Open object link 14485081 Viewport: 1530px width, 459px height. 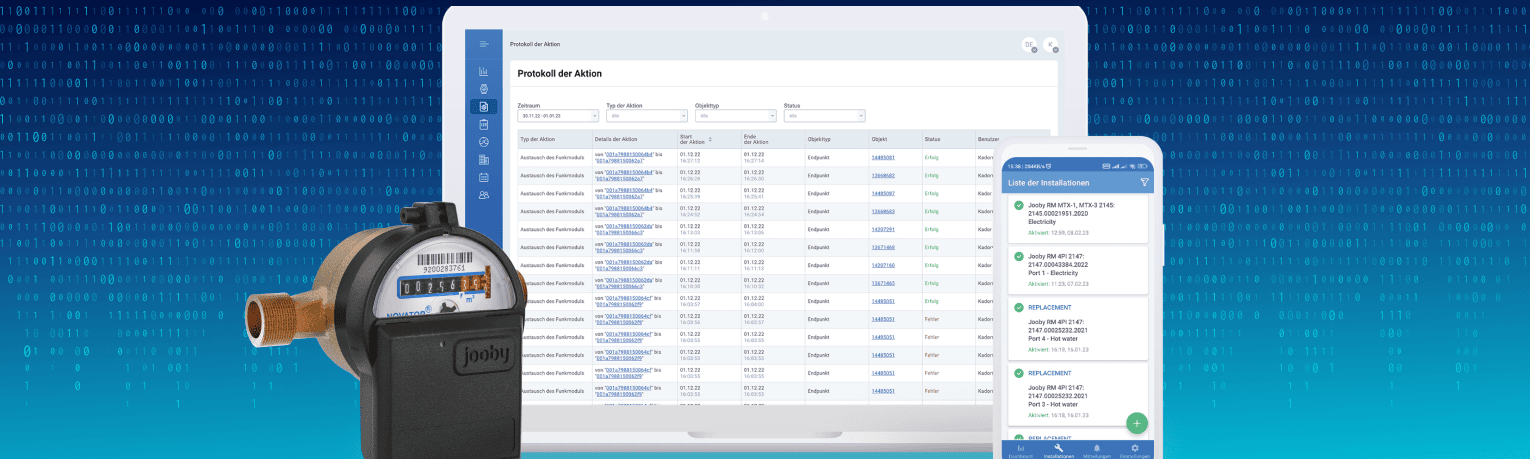(x=883, y=157)
